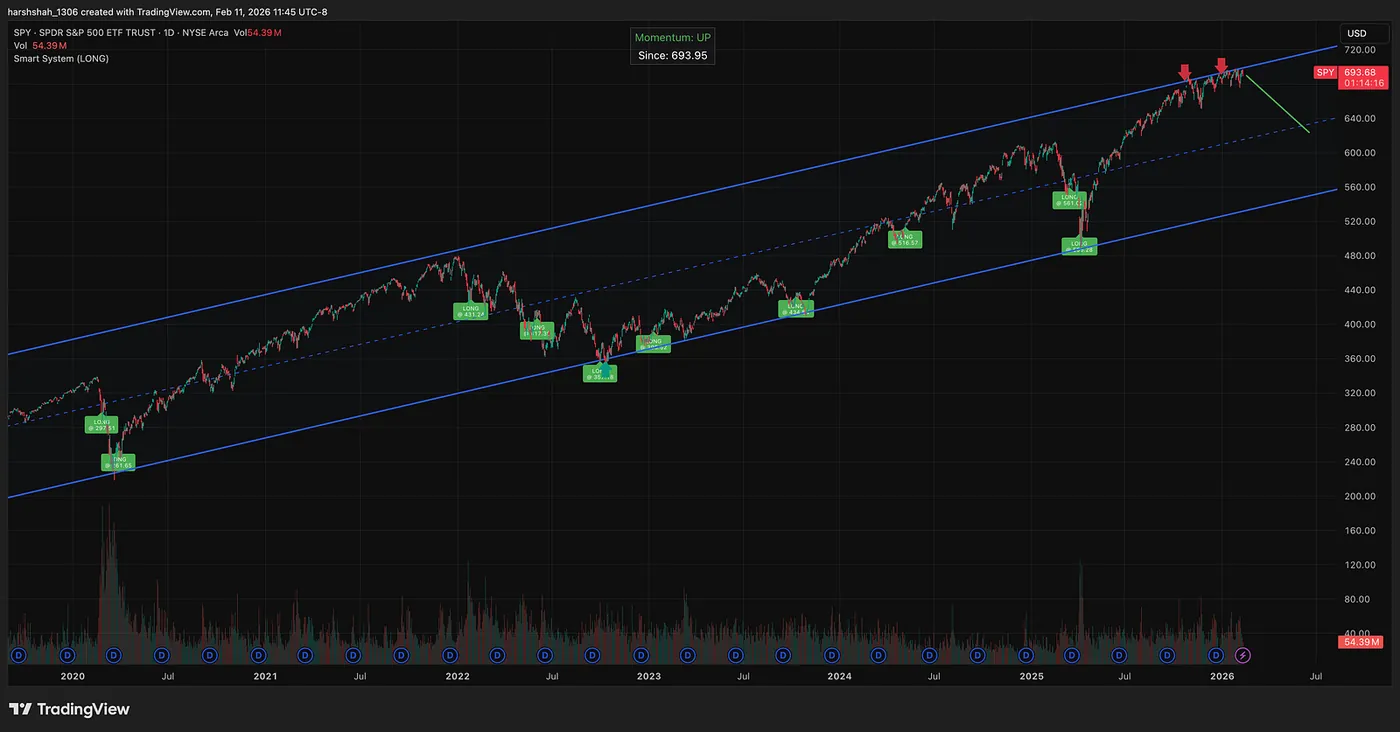Click the 200.00 price axis label
Image resolution: width=1400 pixels, height=732 pixels.
(1360, 496)
